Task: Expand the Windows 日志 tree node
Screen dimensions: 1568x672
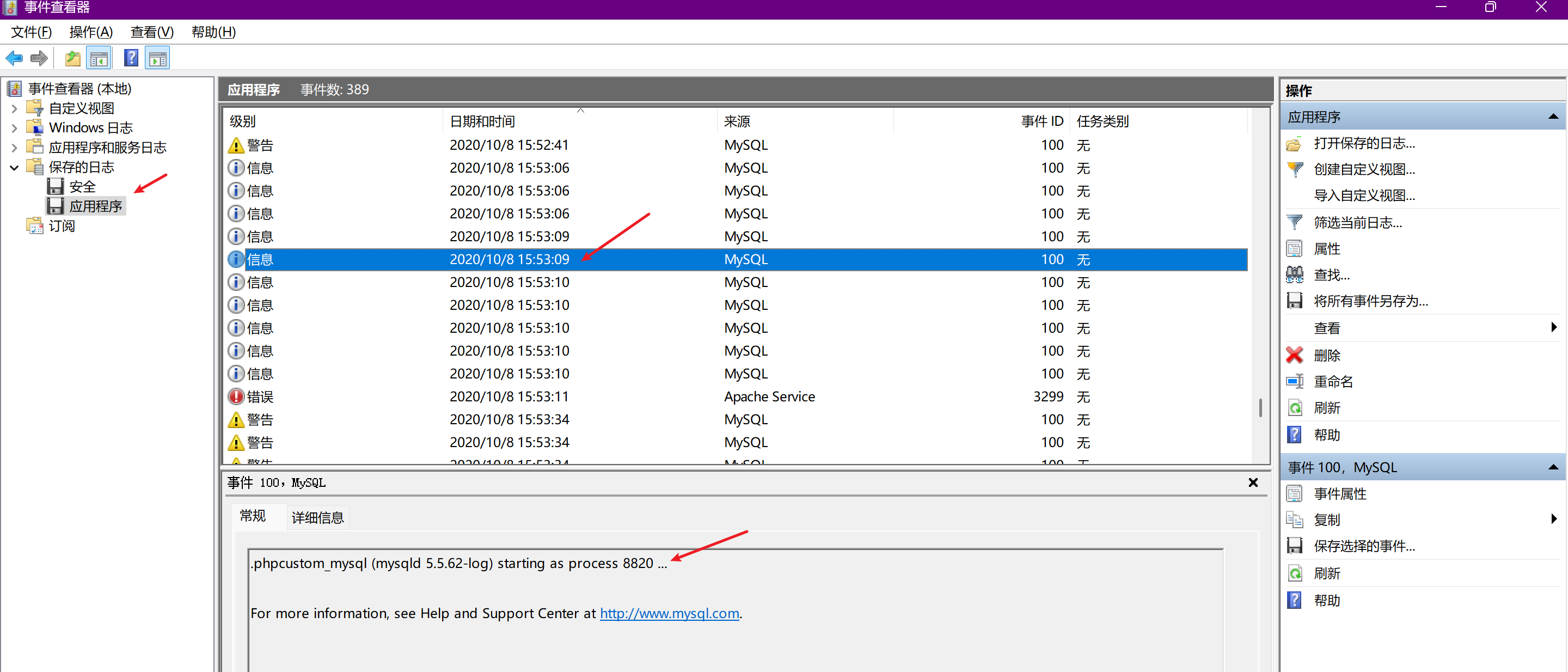Action: coord(15,129)
